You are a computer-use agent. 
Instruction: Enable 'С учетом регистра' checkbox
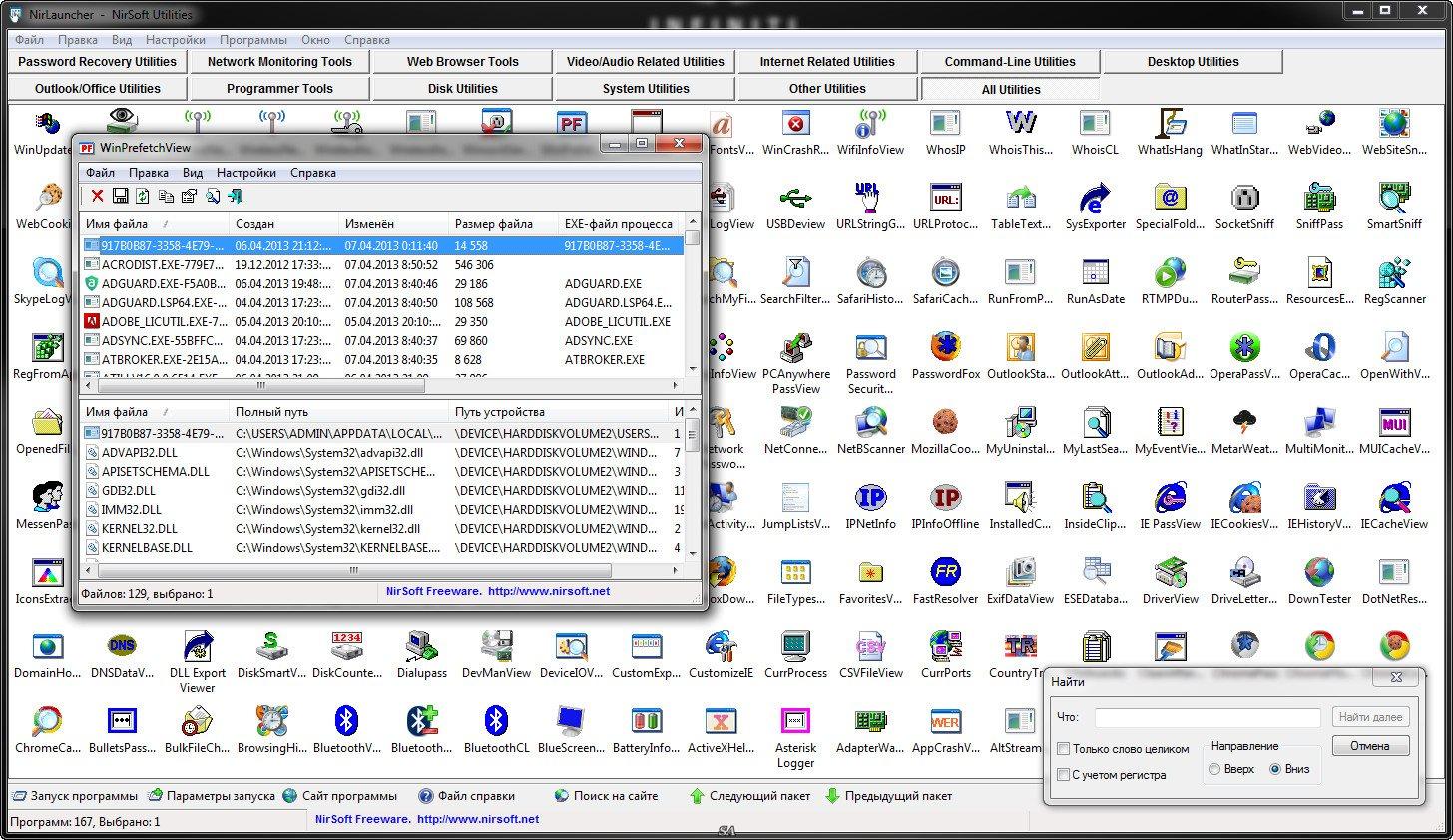[1064, 775]
